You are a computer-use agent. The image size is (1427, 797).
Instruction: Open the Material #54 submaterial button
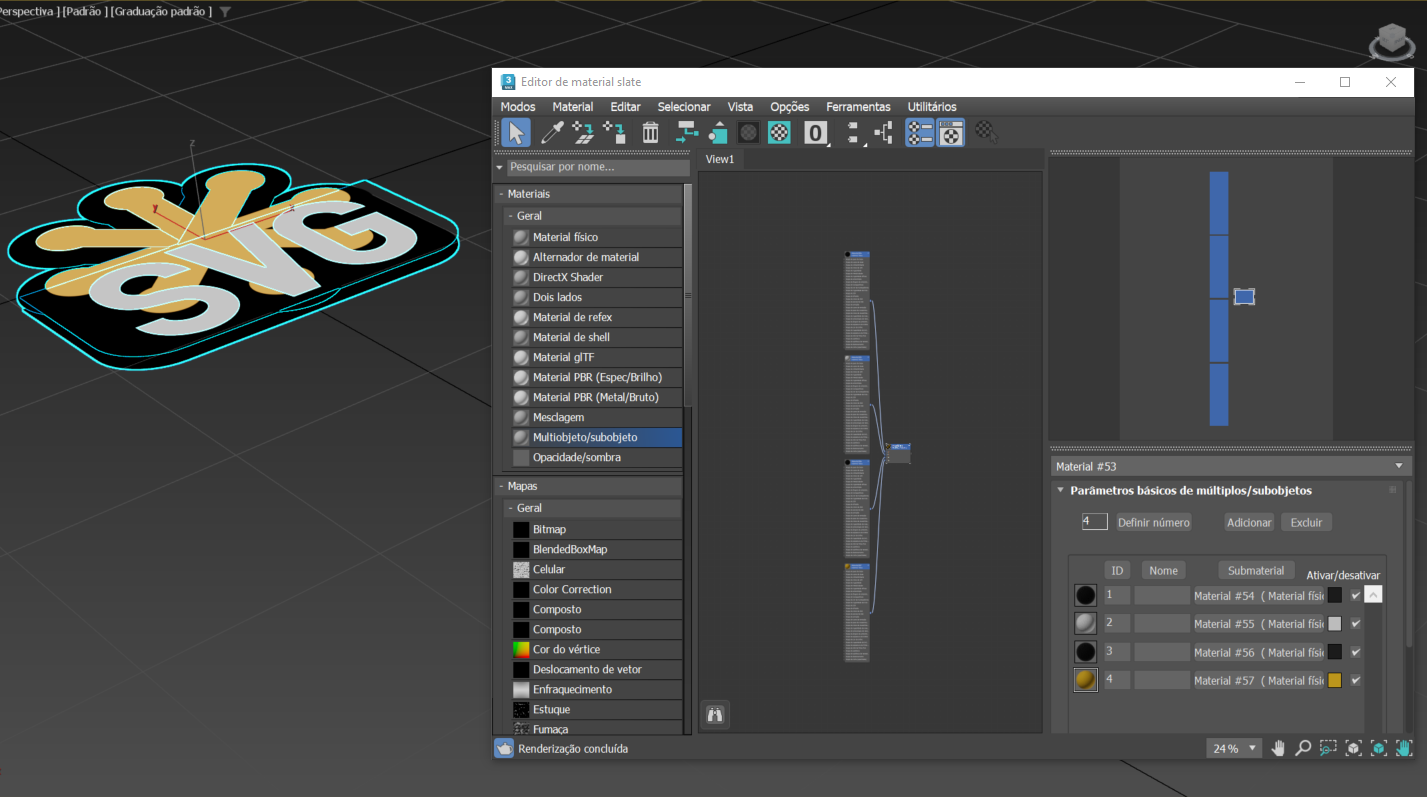click(1258, 595)
